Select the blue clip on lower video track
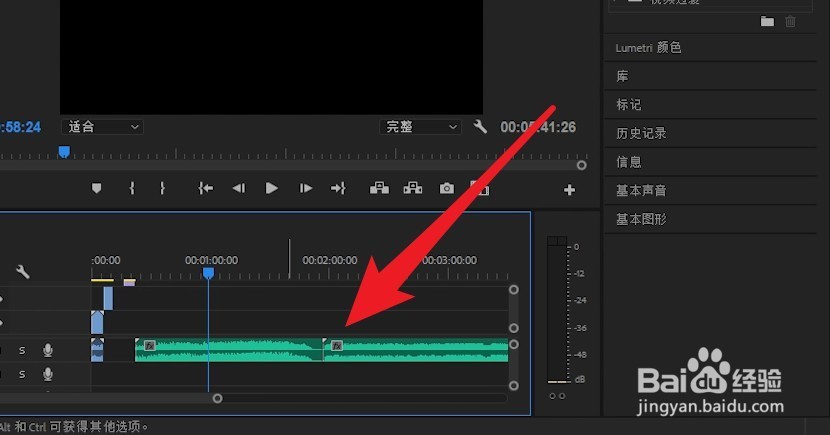 click(x=97, y=322)
